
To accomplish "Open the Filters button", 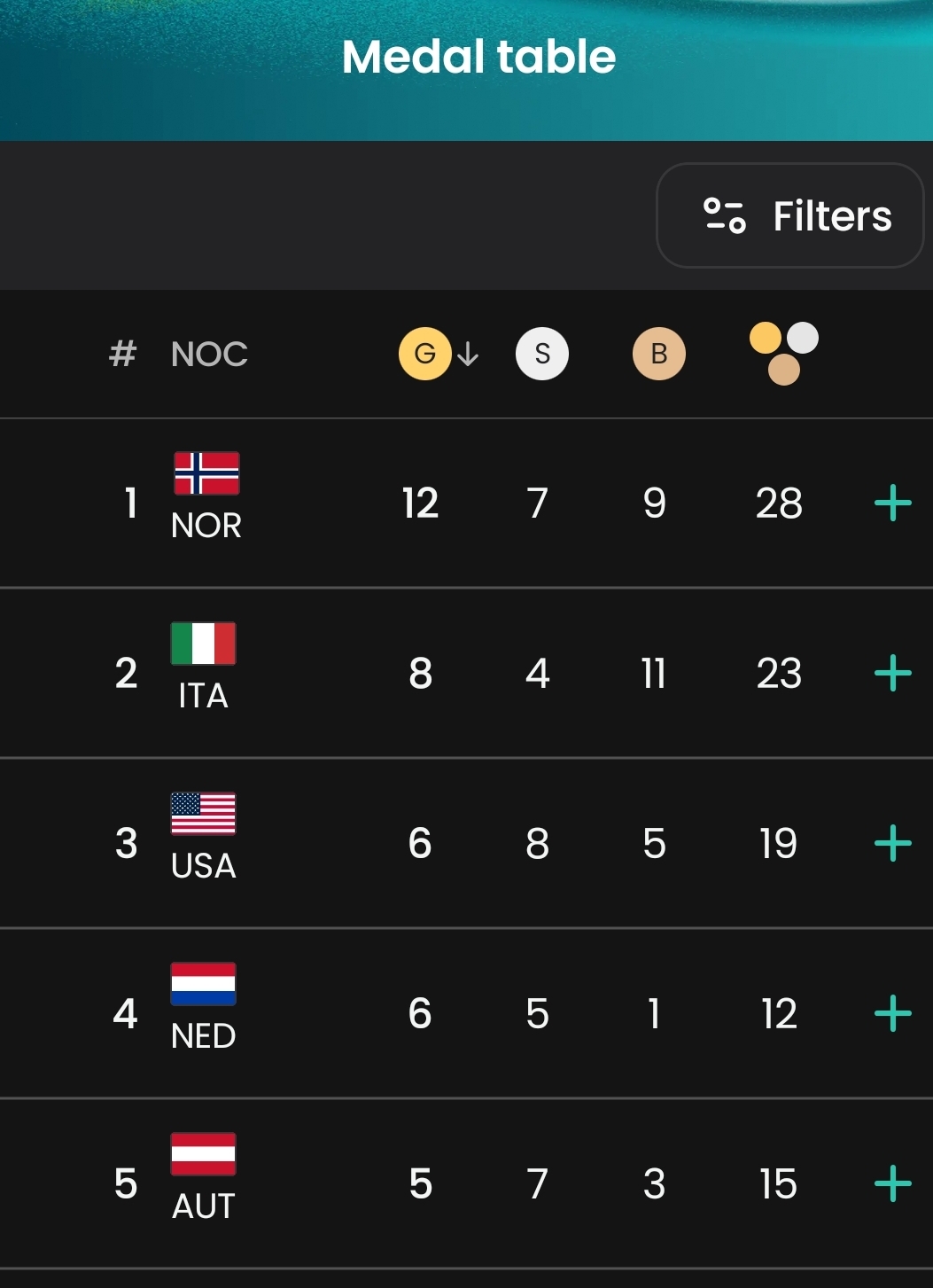I will tap(789, 215).
